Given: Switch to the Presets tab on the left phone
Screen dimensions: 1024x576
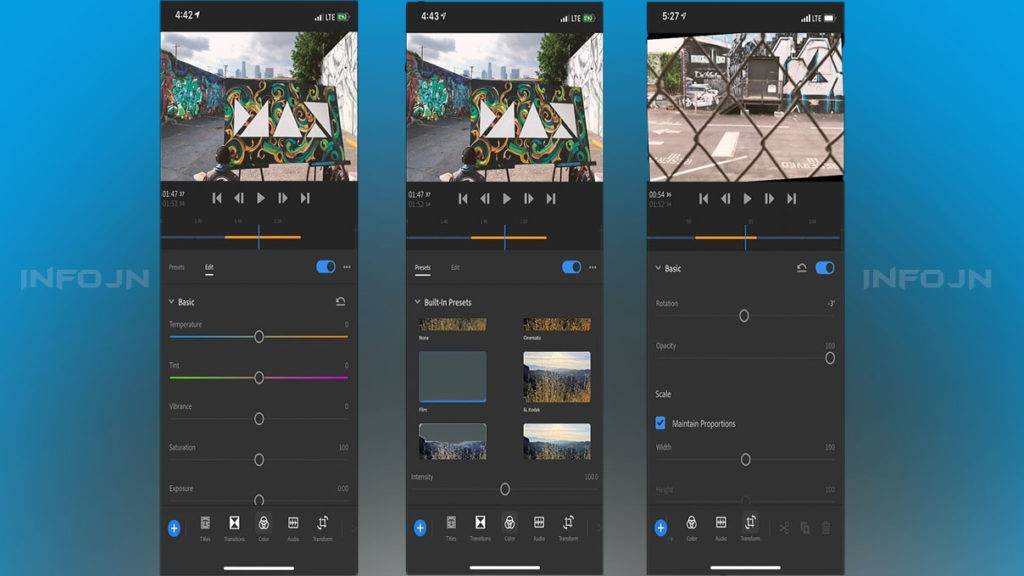Looking at the screenshot, I should [176, 268].
